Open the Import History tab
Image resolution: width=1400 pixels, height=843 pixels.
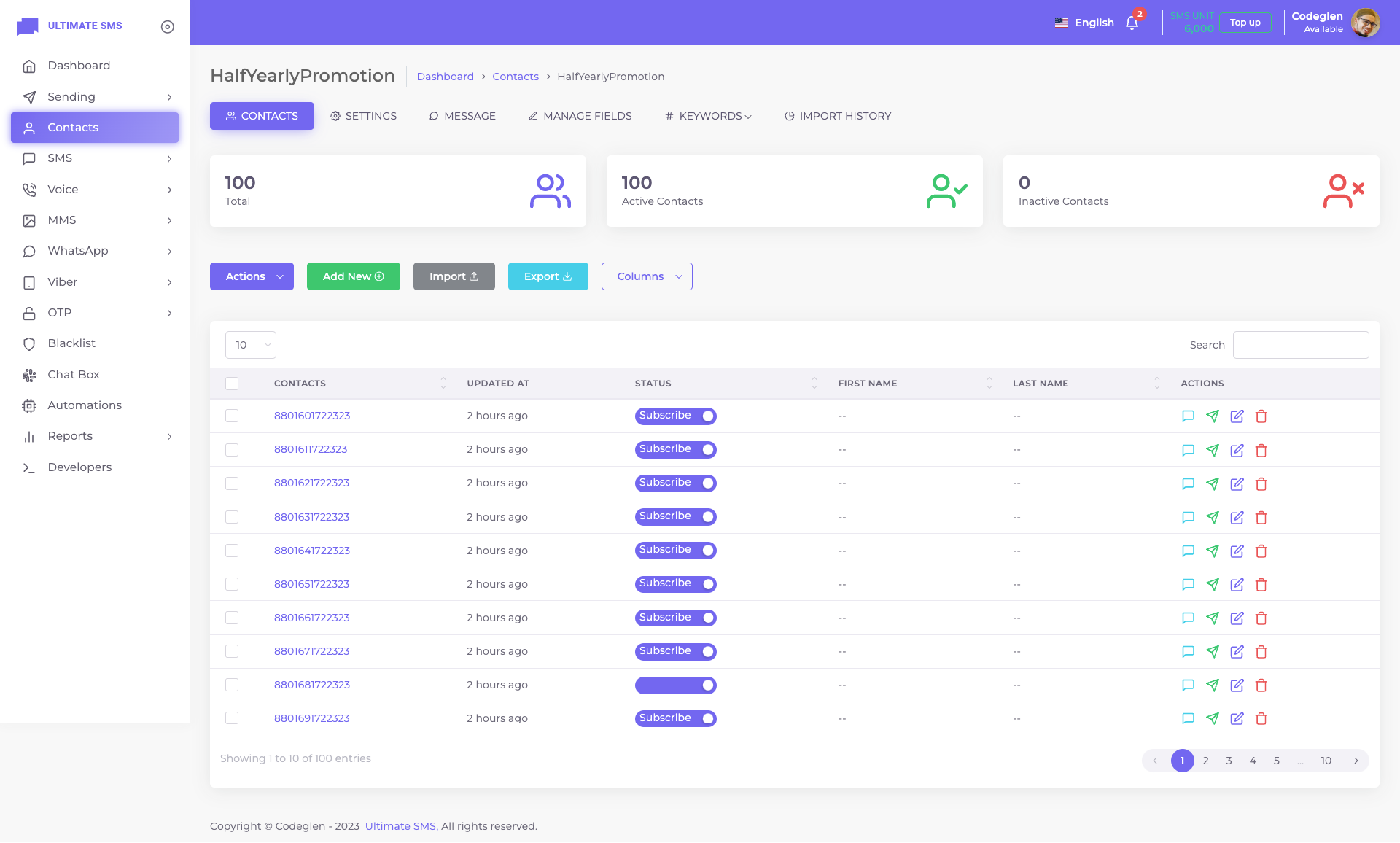838,116
